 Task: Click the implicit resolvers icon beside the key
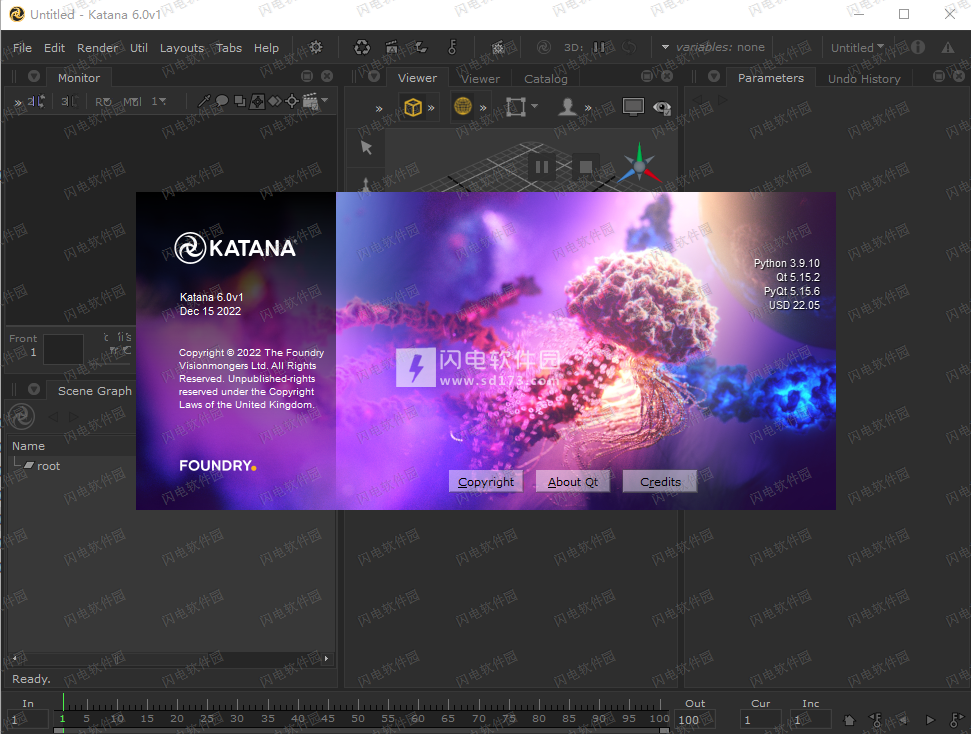[421, 47]
